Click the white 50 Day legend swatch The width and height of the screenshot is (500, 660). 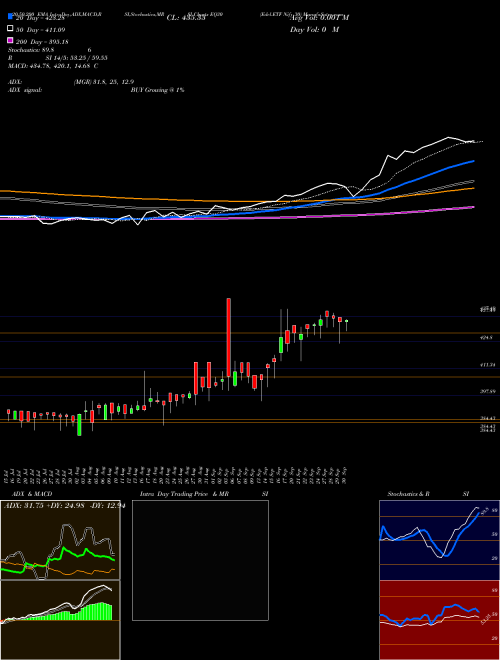pos(10,29)
